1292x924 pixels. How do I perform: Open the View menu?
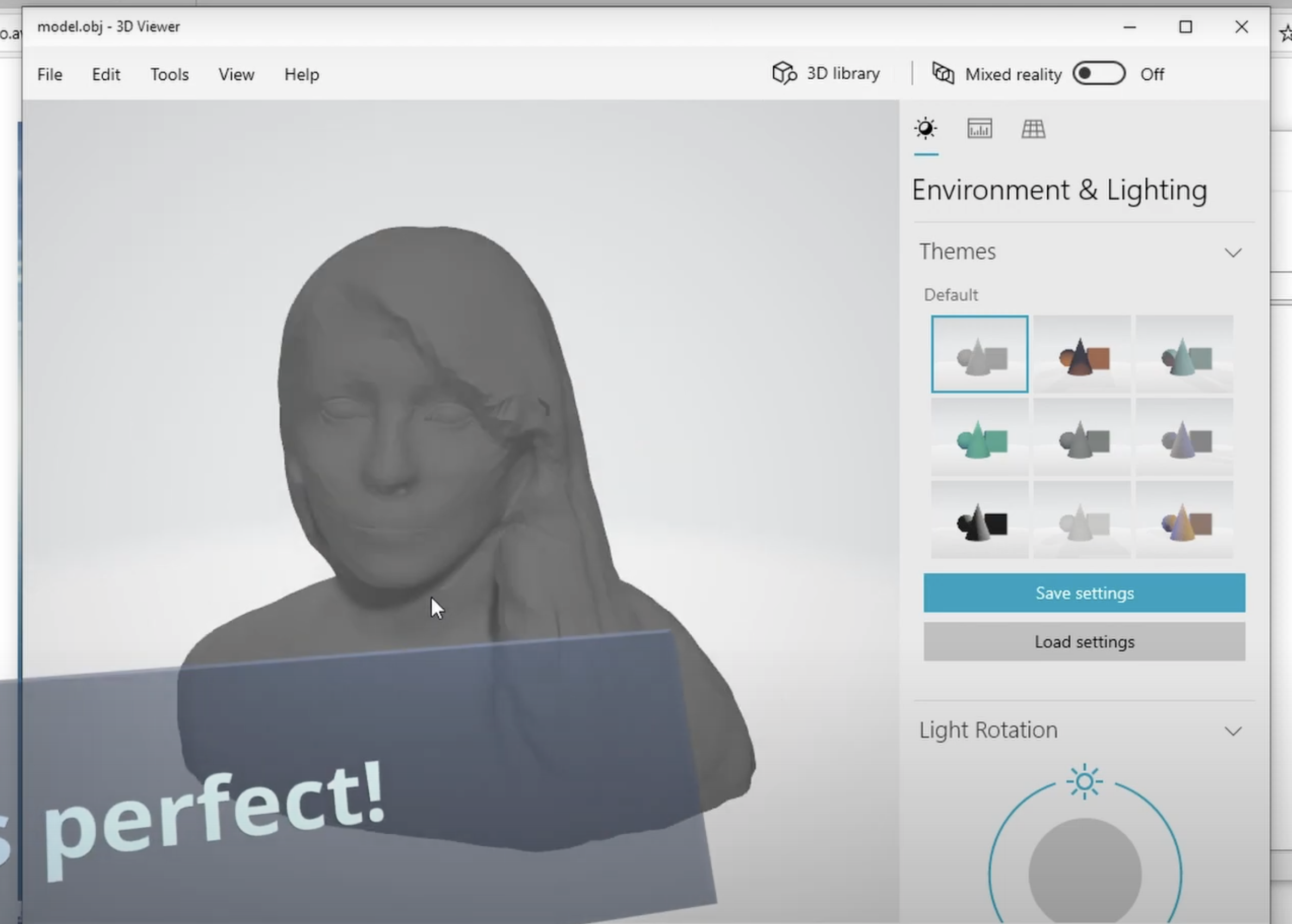click(236, 74)
